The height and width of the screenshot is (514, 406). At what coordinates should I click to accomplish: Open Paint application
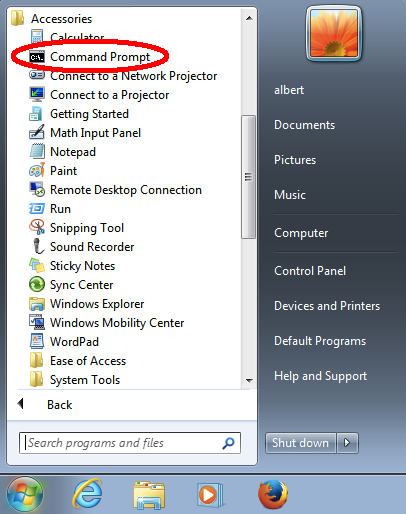[x=53, y=171]
